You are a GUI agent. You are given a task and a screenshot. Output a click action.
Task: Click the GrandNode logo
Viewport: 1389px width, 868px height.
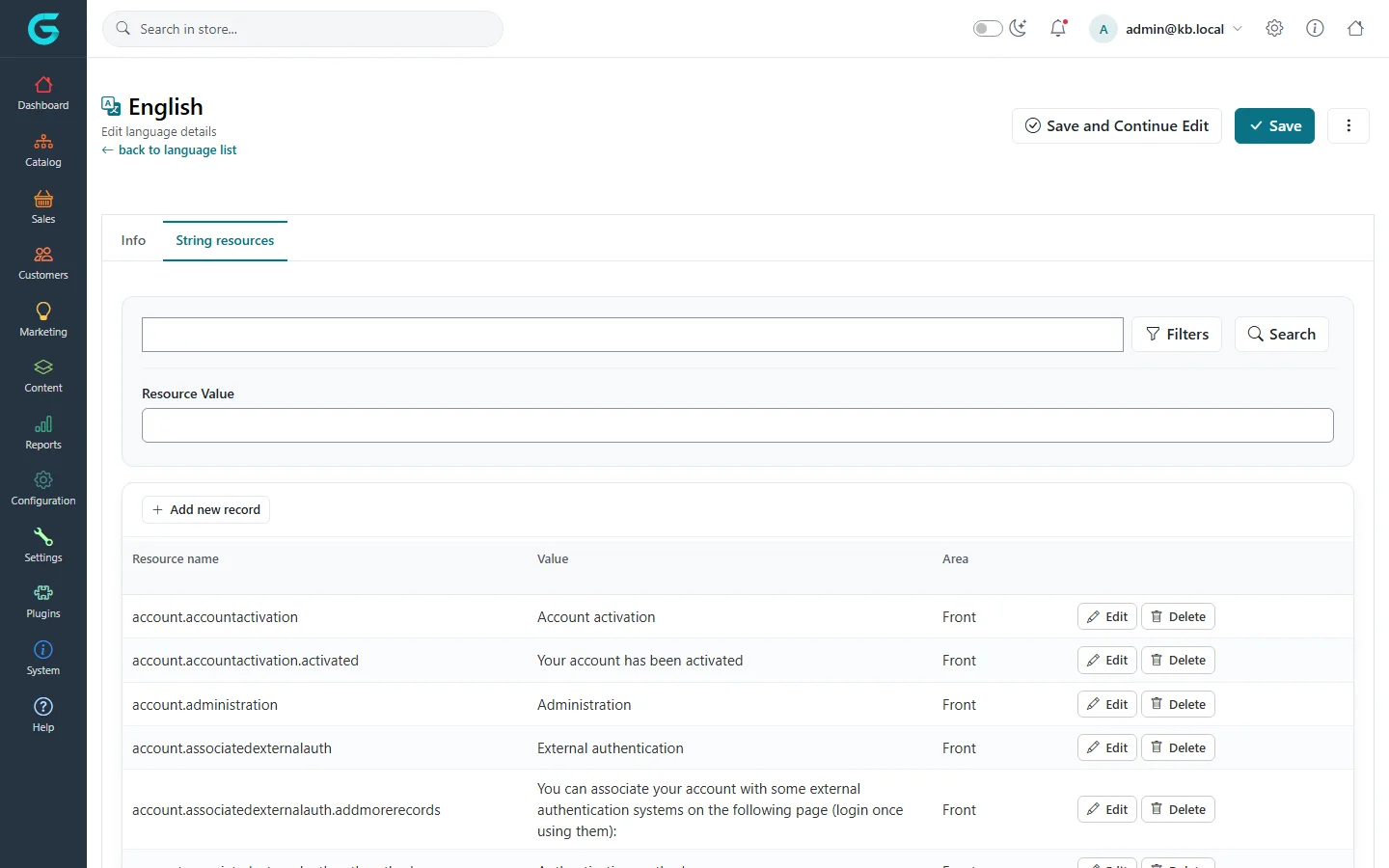pos(43,29)
